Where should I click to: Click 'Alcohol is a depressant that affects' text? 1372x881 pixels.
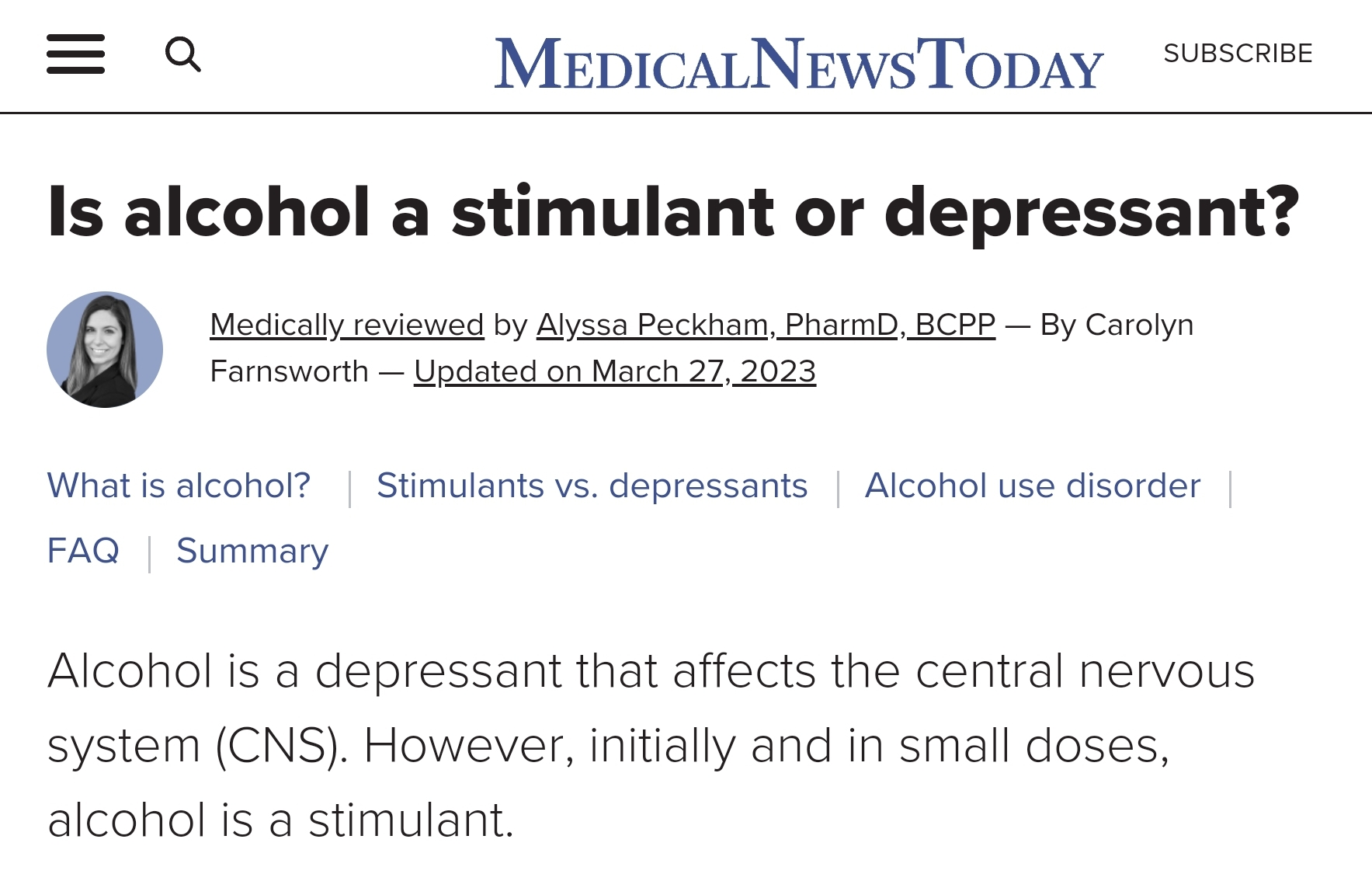pos(432,670)
